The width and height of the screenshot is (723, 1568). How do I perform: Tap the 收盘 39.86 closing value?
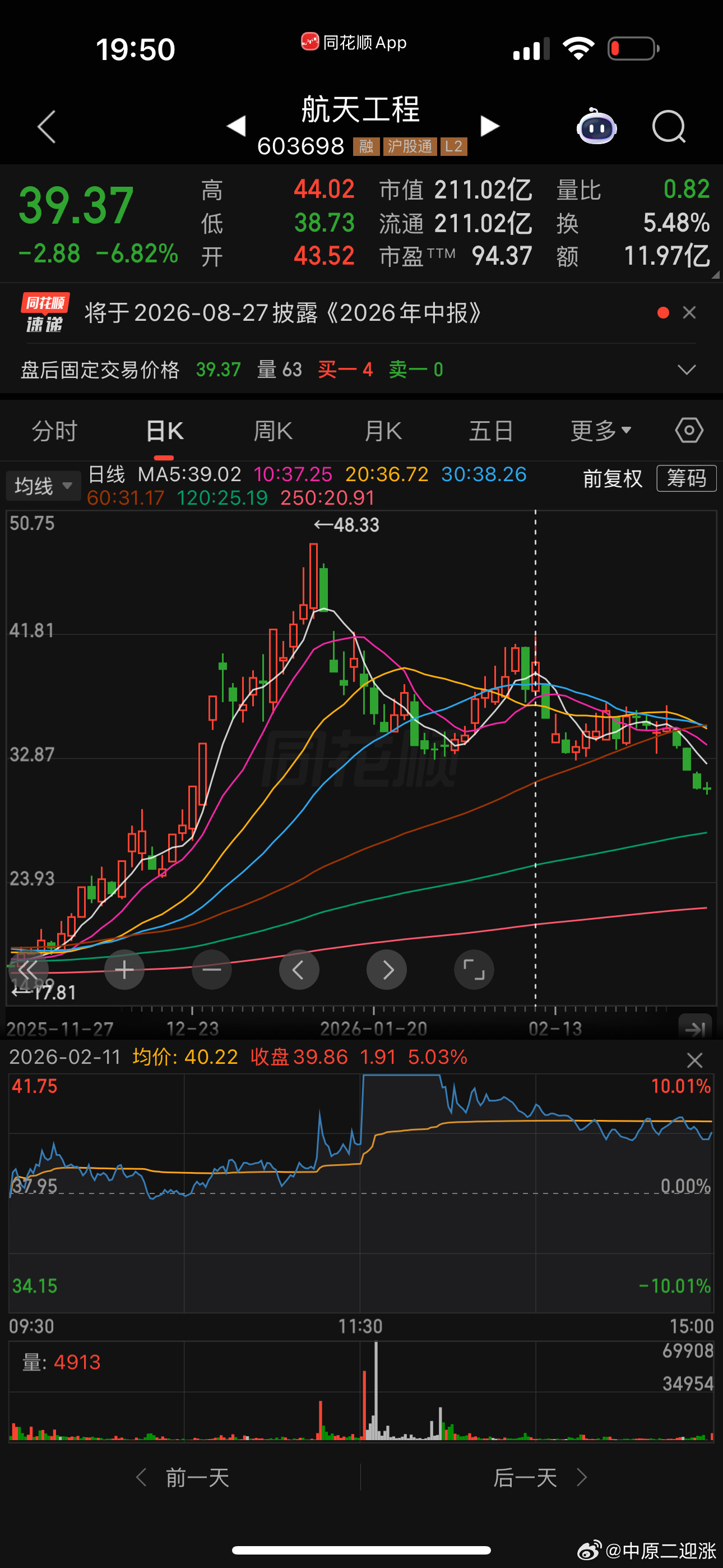(299, 1057)
